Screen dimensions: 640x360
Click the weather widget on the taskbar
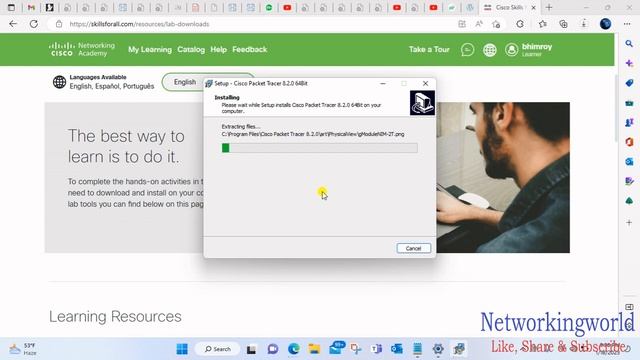point(23,349)
